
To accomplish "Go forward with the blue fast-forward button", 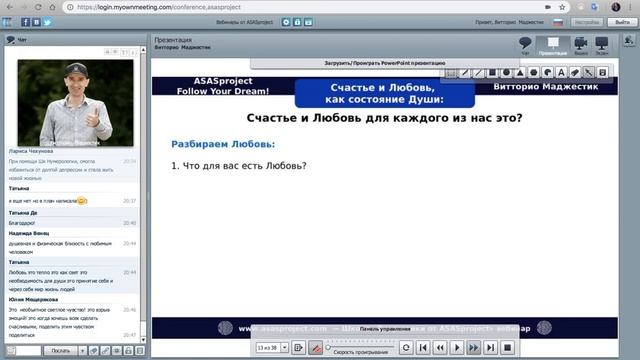I will click(473, 348).
